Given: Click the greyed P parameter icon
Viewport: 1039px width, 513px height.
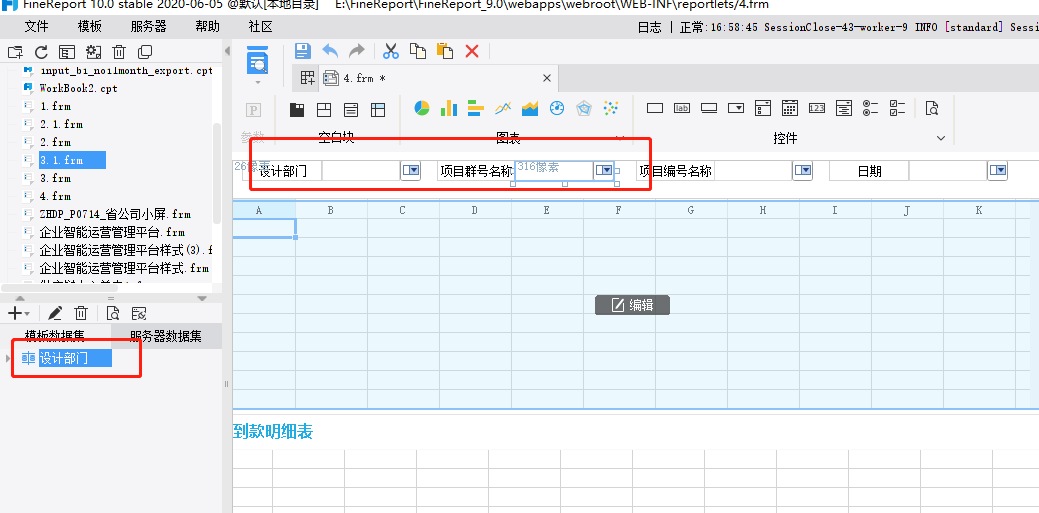Looking at the screenshot, I should point(253,110).
